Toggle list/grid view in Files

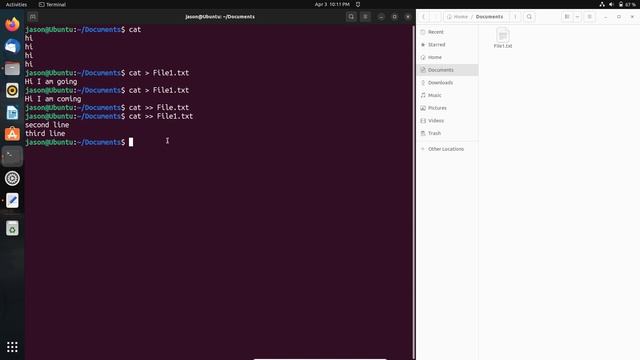point(567,17)
